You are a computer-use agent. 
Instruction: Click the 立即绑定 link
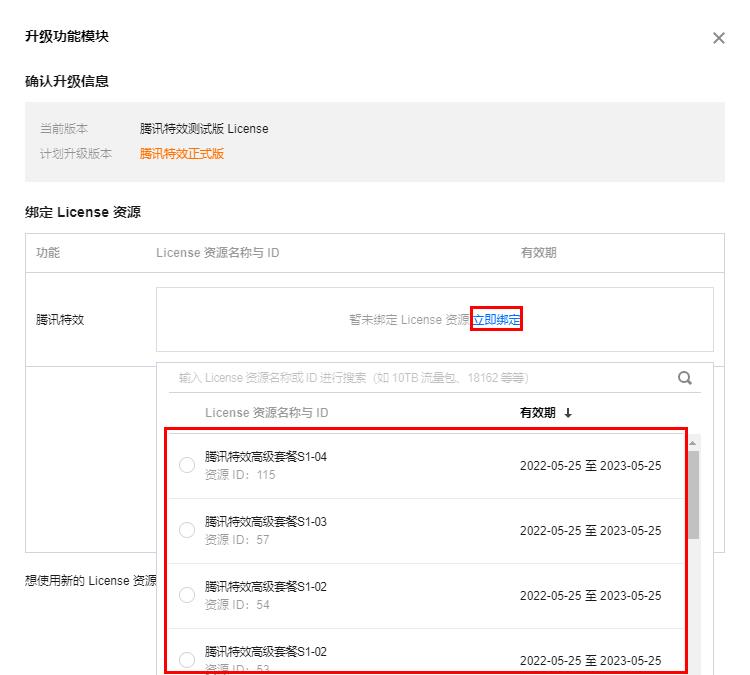496,319
